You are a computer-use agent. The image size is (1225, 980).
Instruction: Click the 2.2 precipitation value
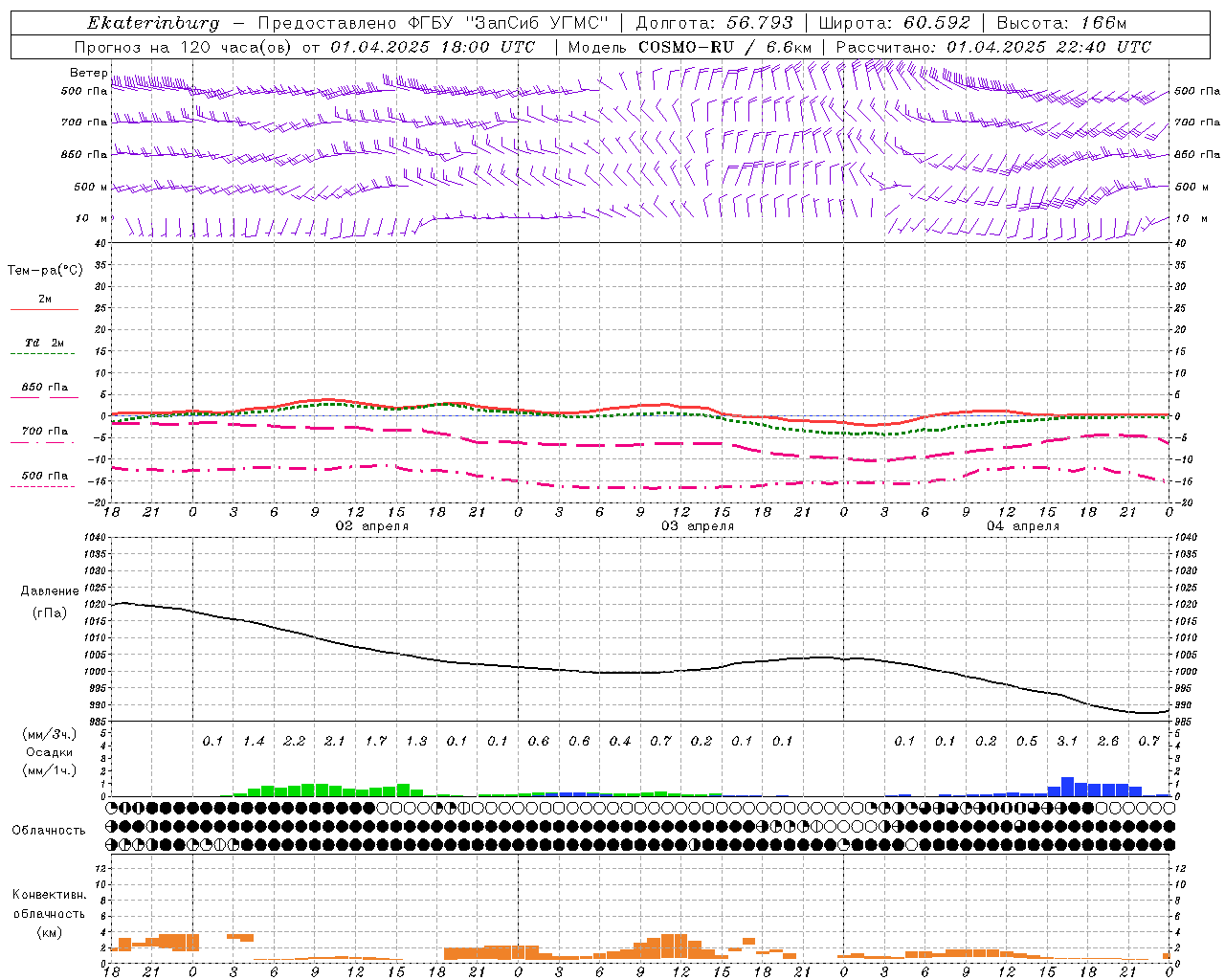295,742
